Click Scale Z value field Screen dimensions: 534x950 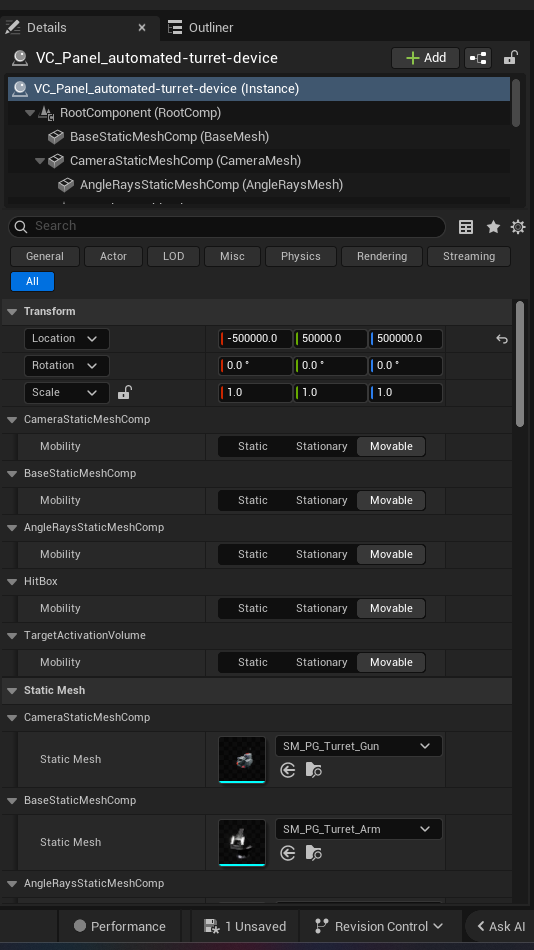tap(406, 393)
